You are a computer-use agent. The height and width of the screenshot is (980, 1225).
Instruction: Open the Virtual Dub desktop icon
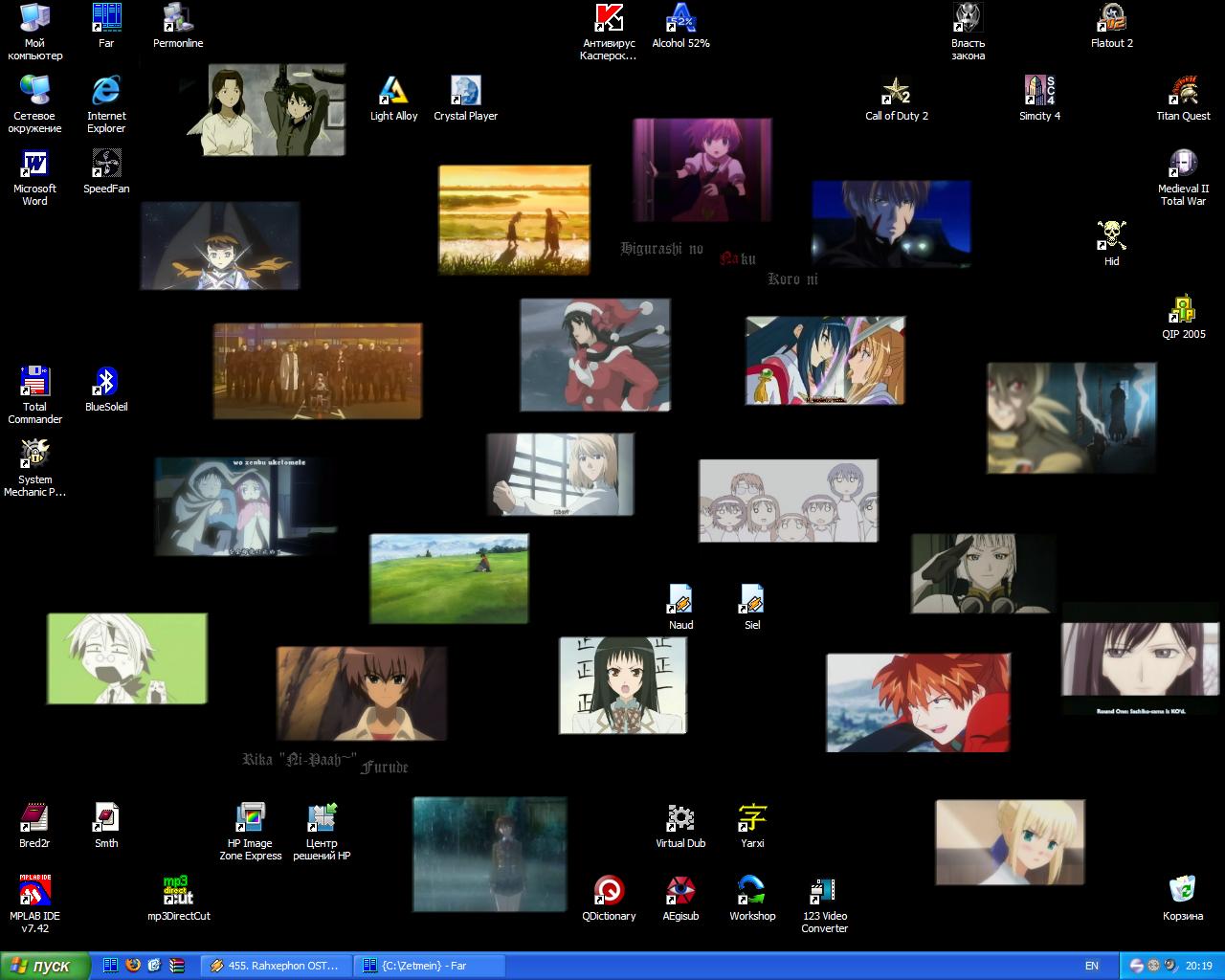680,819
